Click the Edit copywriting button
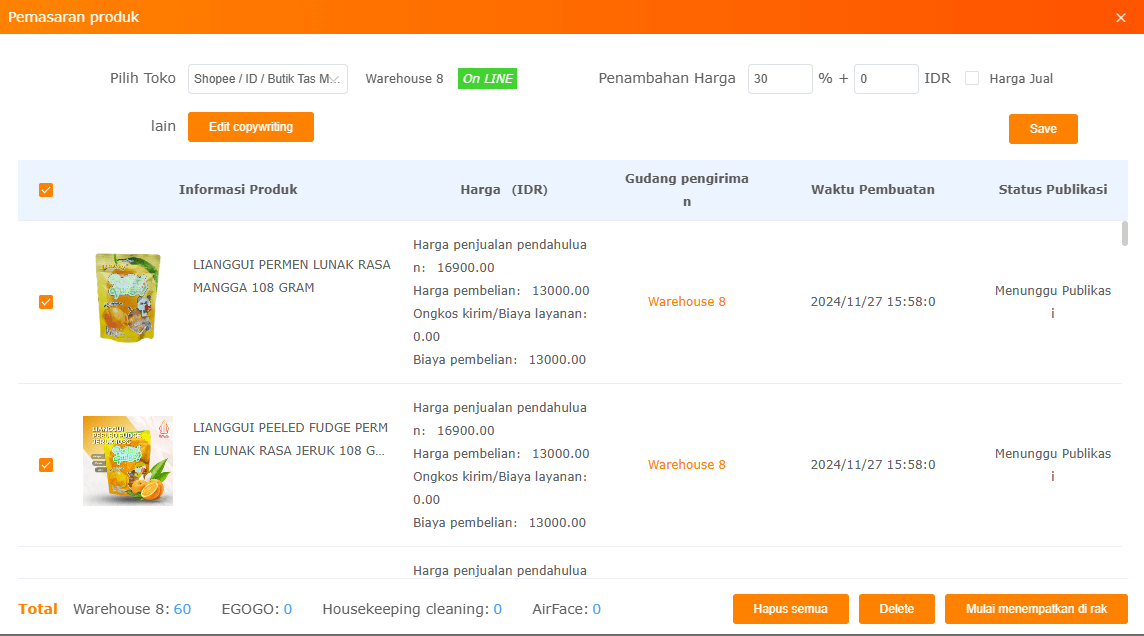Image resolution: width=1144 pixels, height=636 pixels. pyautogui.click(x=251, y=127)
